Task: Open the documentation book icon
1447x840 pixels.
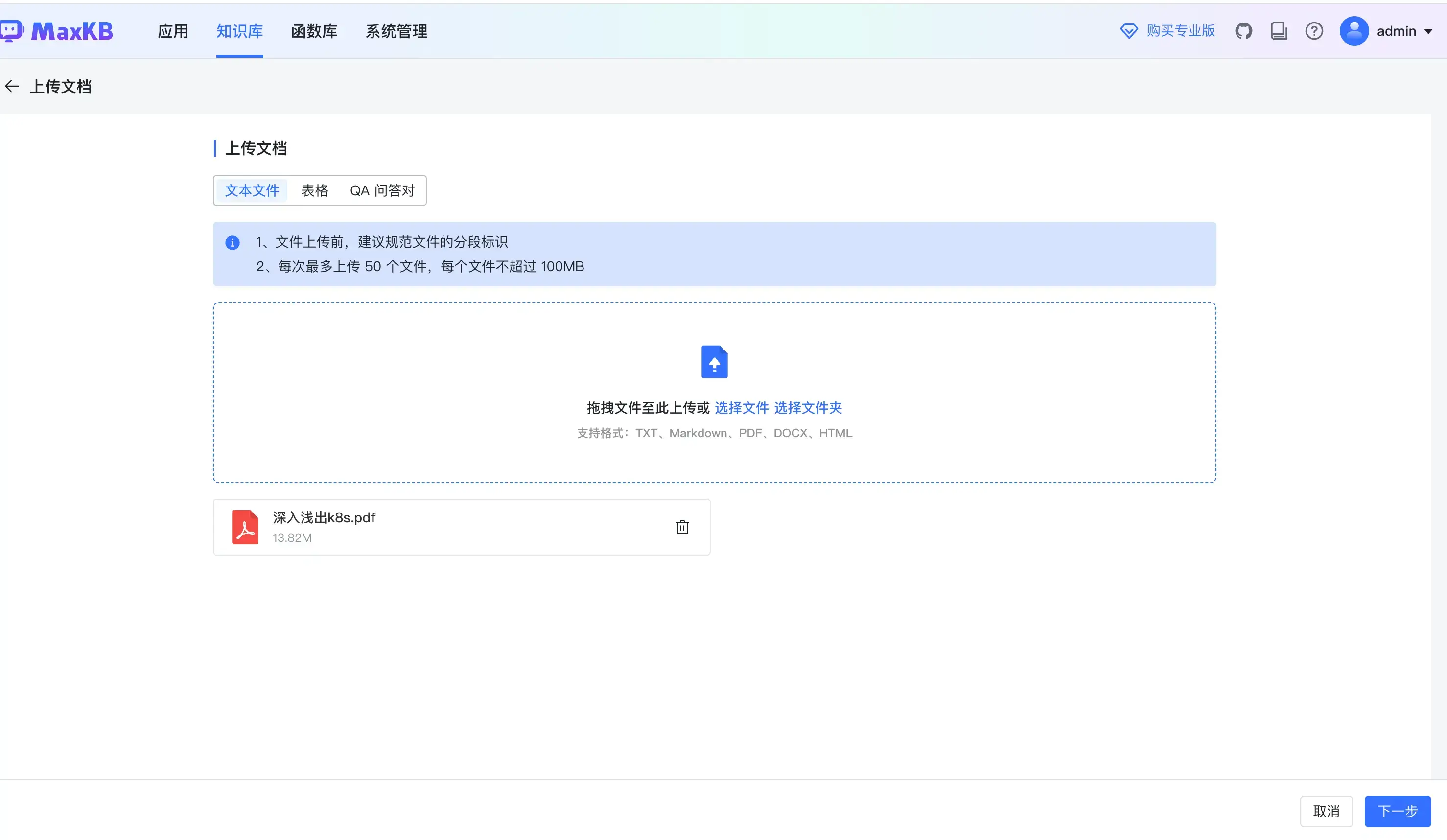Action: (x=1278, y=31)
